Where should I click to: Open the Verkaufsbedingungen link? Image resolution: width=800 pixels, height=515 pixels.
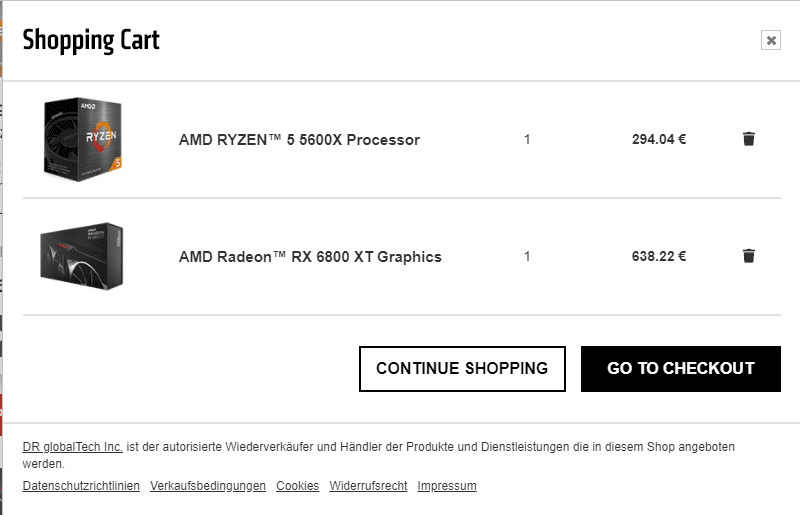click(208, 485)
